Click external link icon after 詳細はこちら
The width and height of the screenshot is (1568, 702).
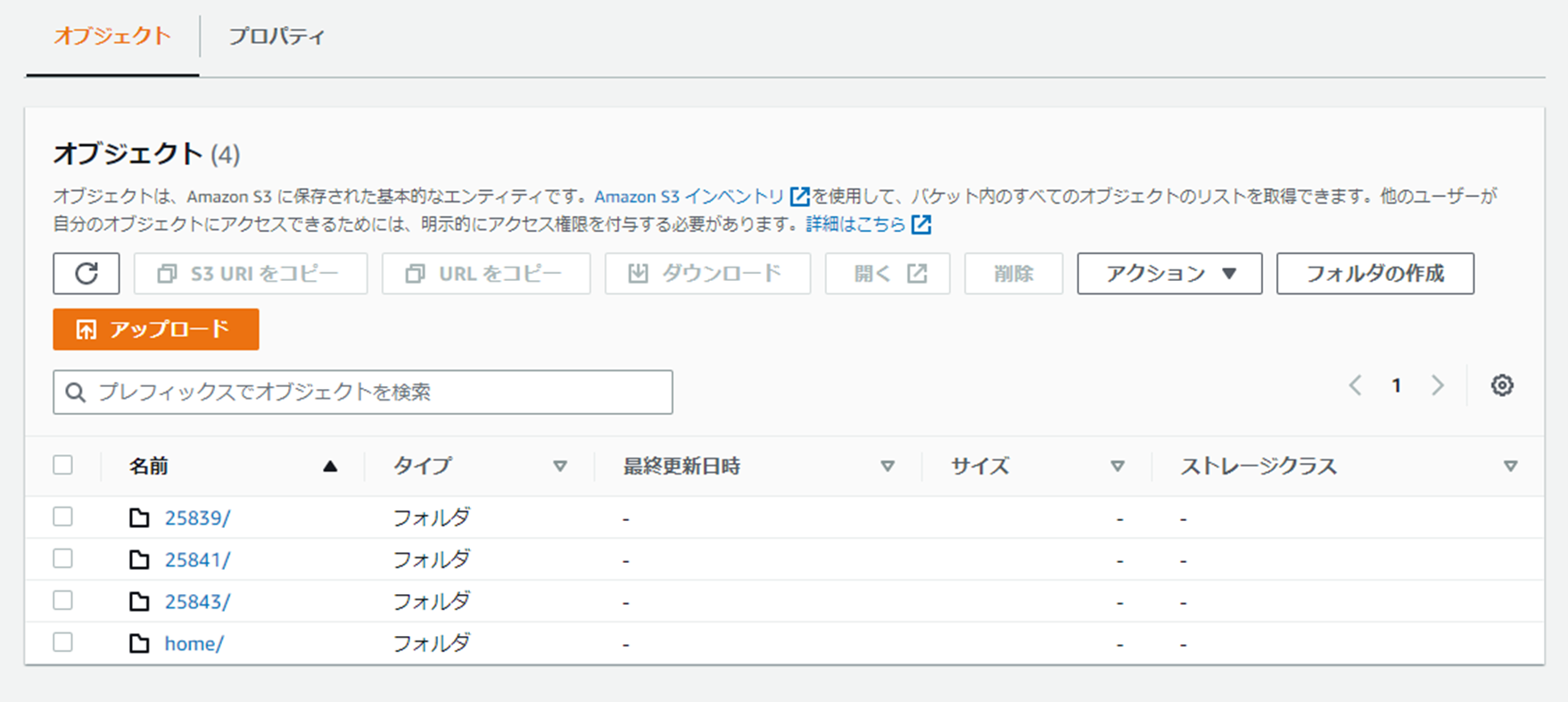[x=921, y=225]
